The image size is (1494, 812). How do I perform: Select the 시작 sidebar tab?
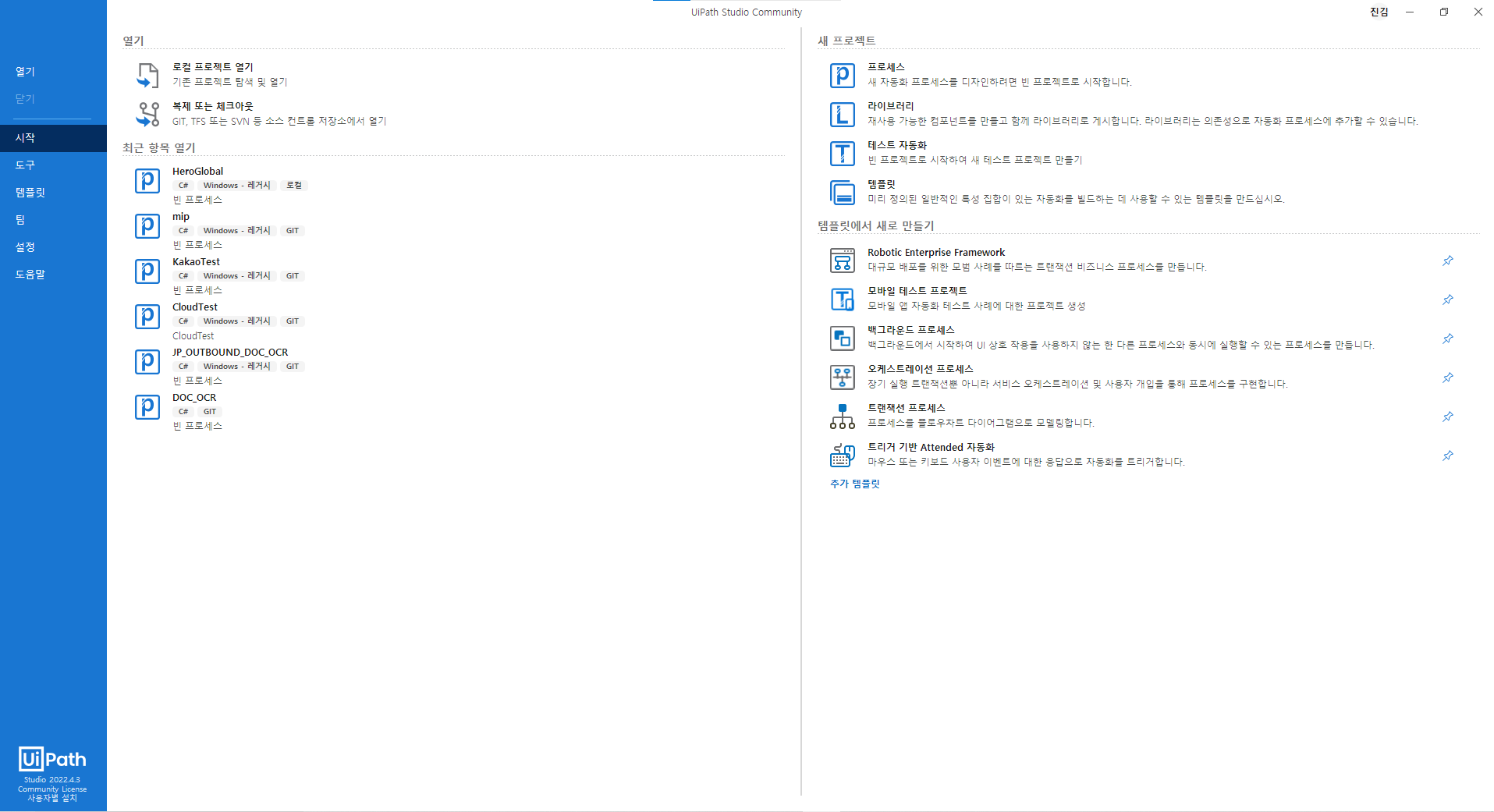53,138
